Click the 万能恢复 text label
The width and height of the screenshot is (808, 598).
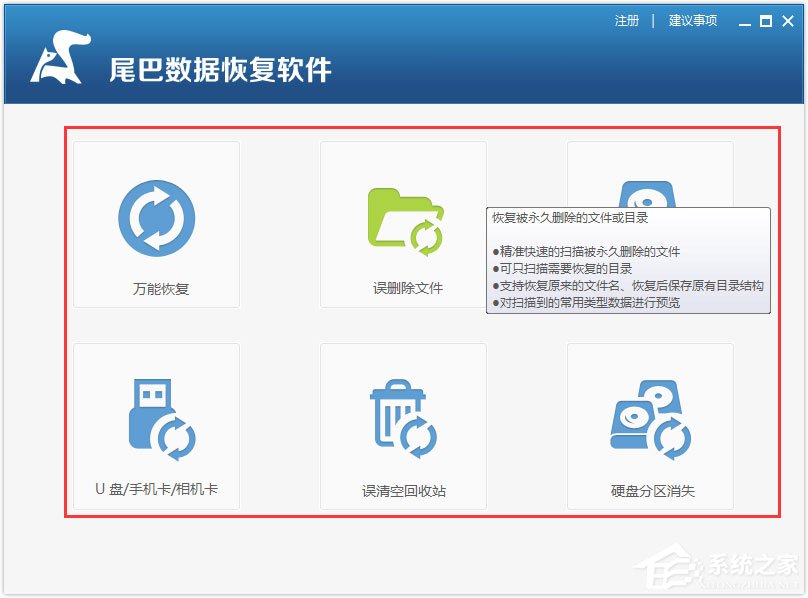click(161, 289)
